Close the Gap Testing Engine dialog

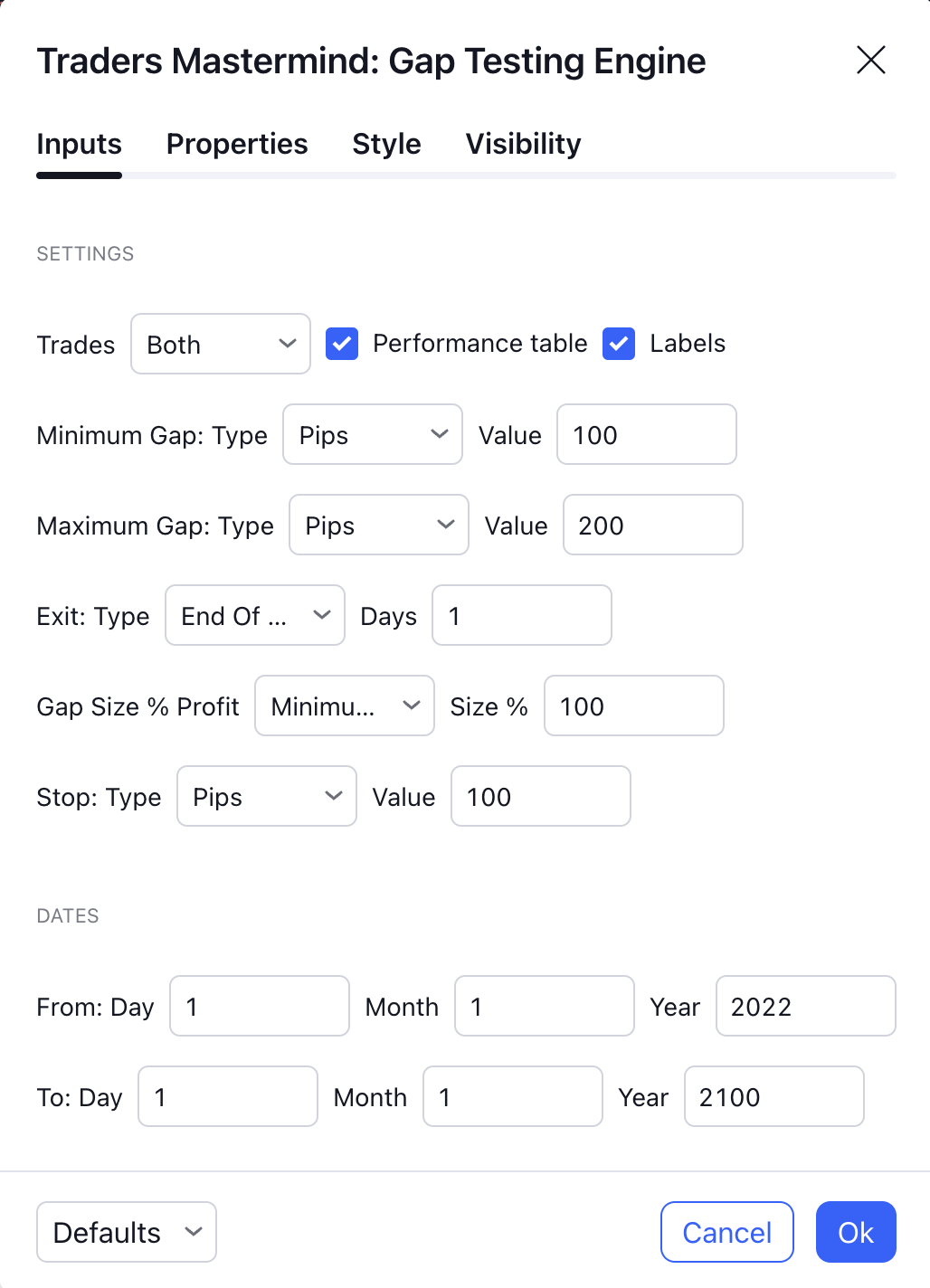(870, 61)
